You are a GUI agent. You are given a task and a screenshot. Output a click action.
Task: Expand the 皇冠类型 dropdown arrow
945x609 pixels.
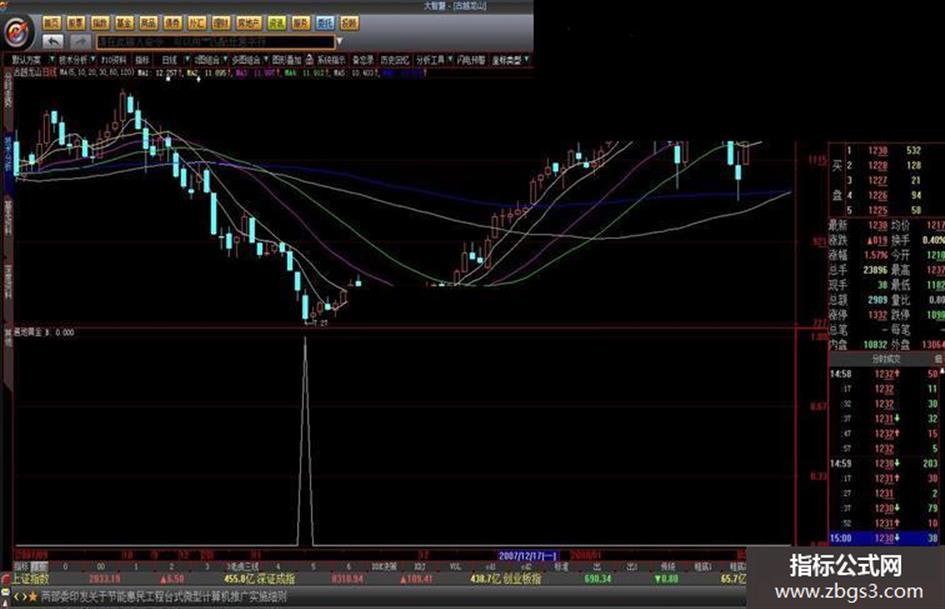[527, 60]
